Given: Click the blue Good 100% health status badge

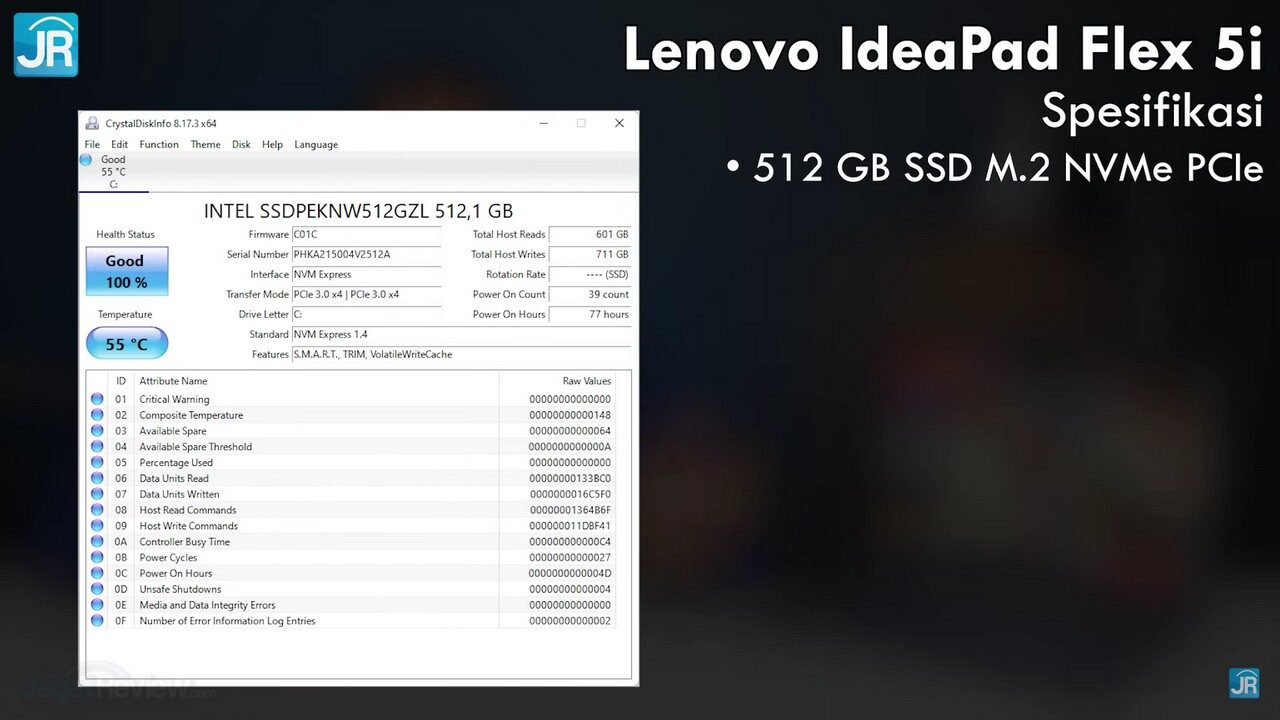Looking at the screenshot, I should [126, 271].
